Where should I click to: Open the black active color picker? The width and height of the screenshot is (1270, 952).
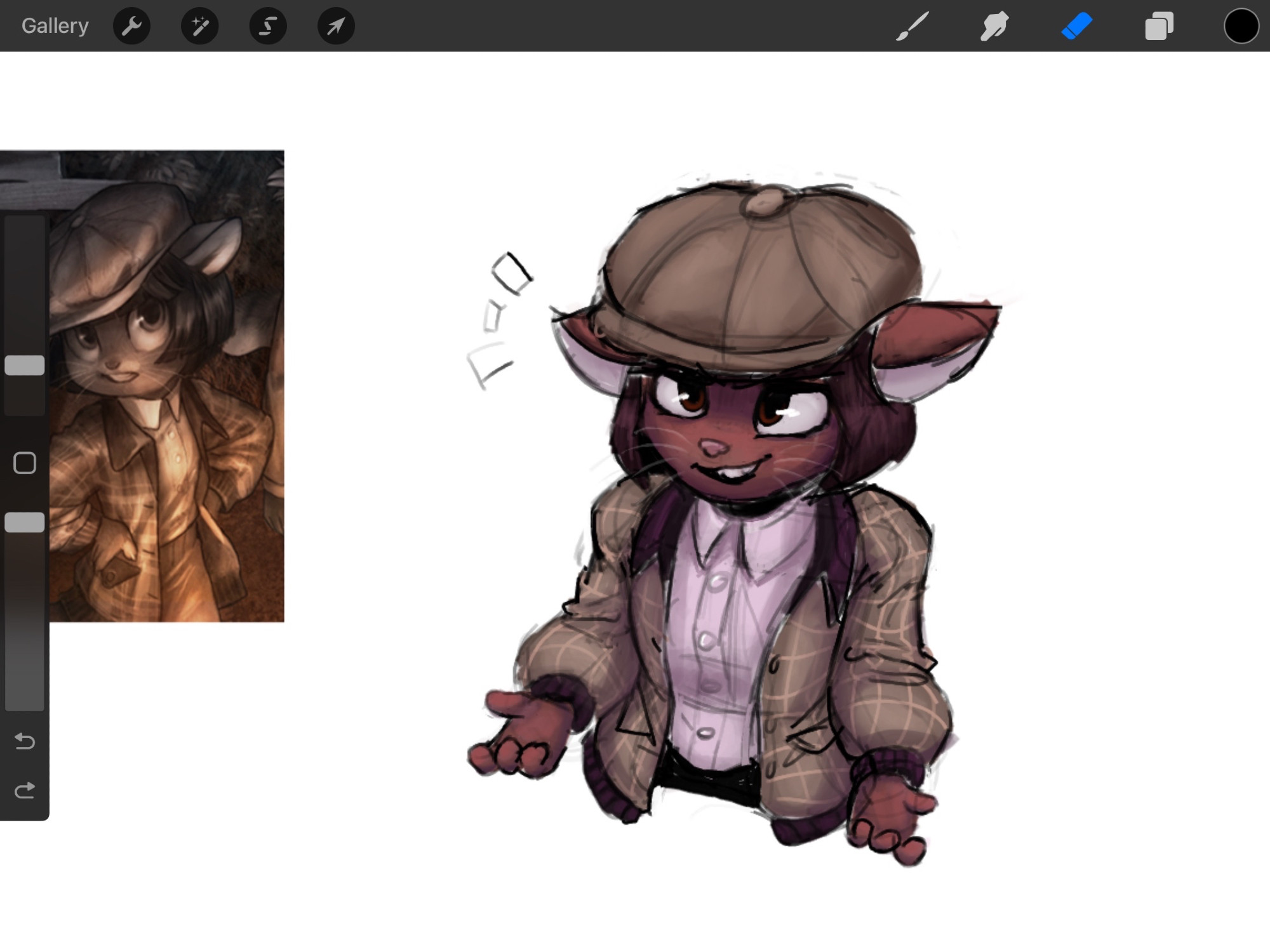1241,26
